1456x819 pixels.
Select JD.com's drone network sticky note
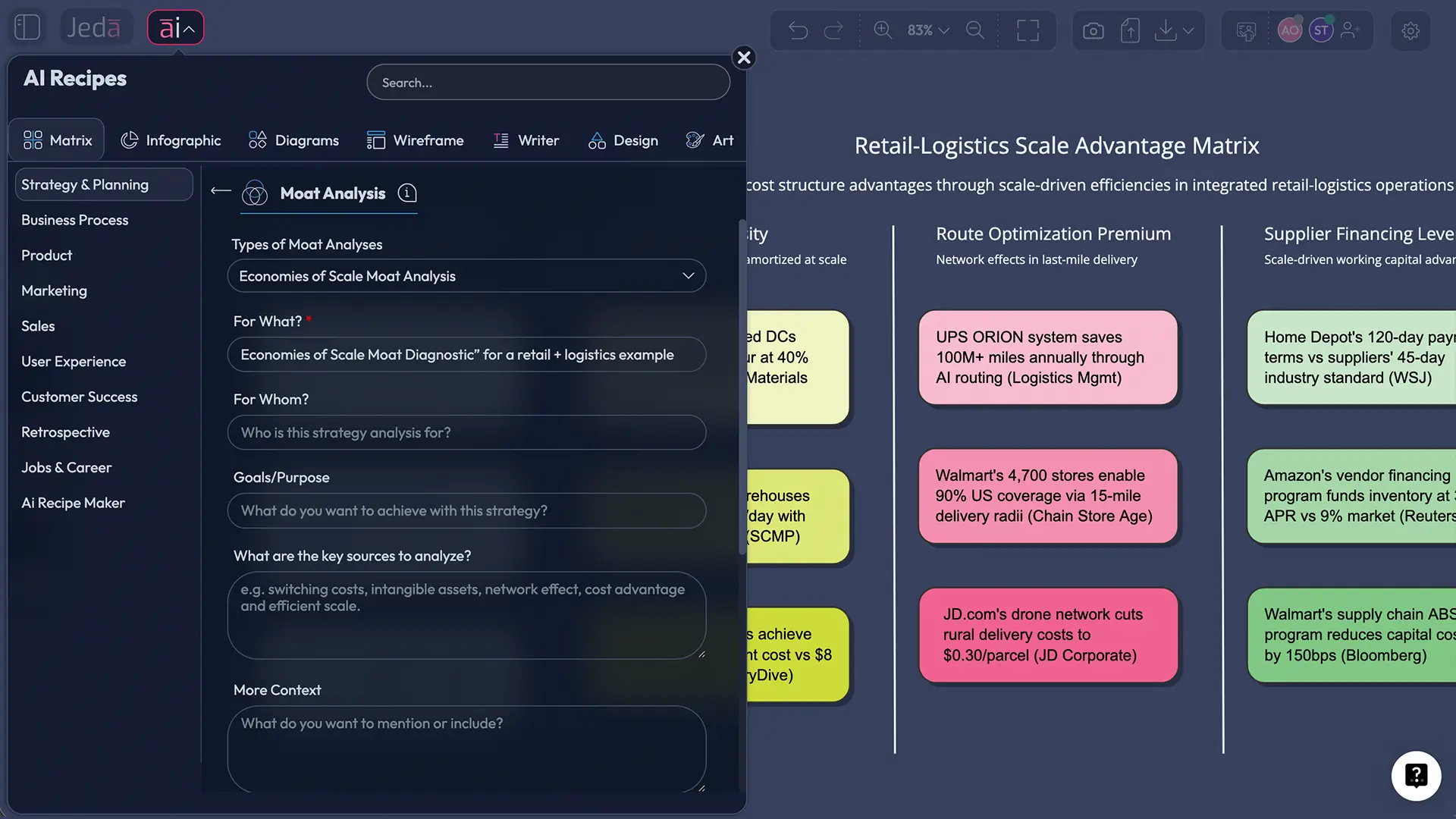tap(1048, 635)
